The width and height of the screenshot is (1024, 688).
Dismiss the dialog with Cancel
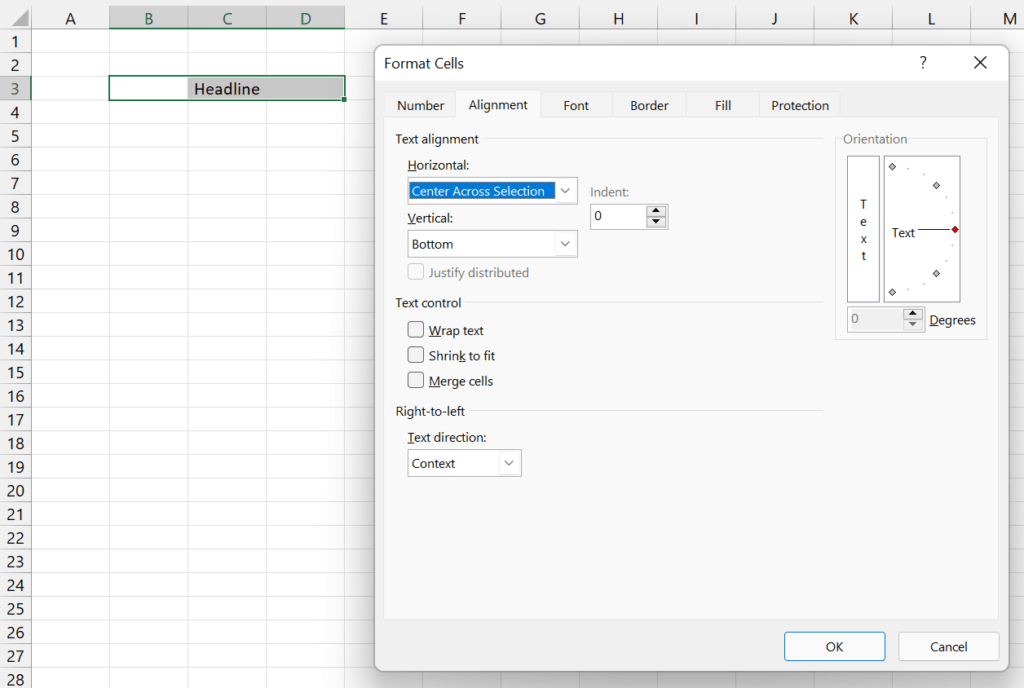948,646
